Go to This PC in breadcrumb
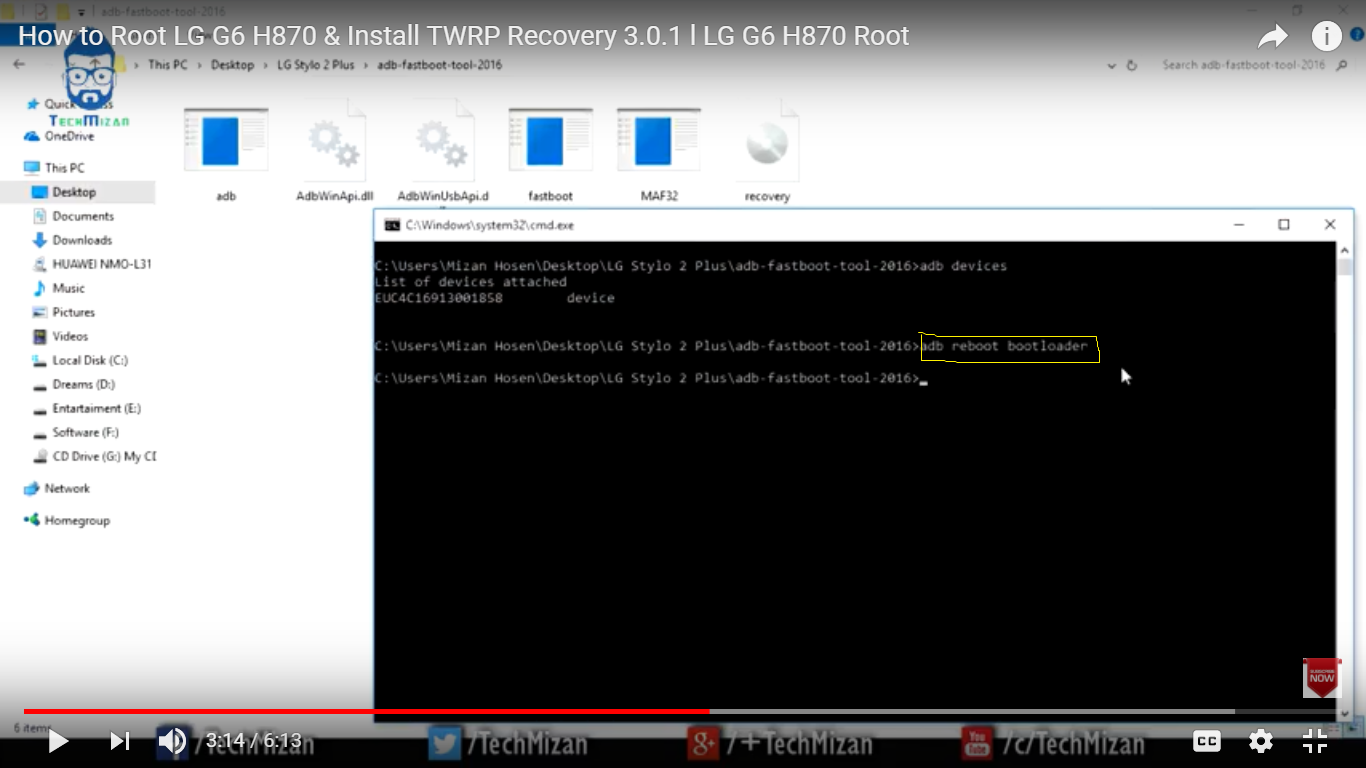 [167, 65]
